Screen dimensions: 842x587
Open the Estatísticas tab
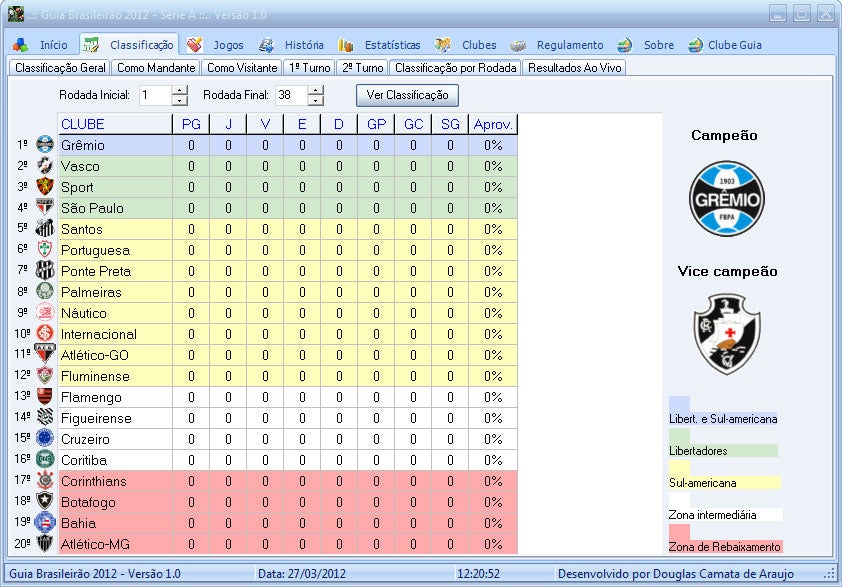tap(379, 45)
